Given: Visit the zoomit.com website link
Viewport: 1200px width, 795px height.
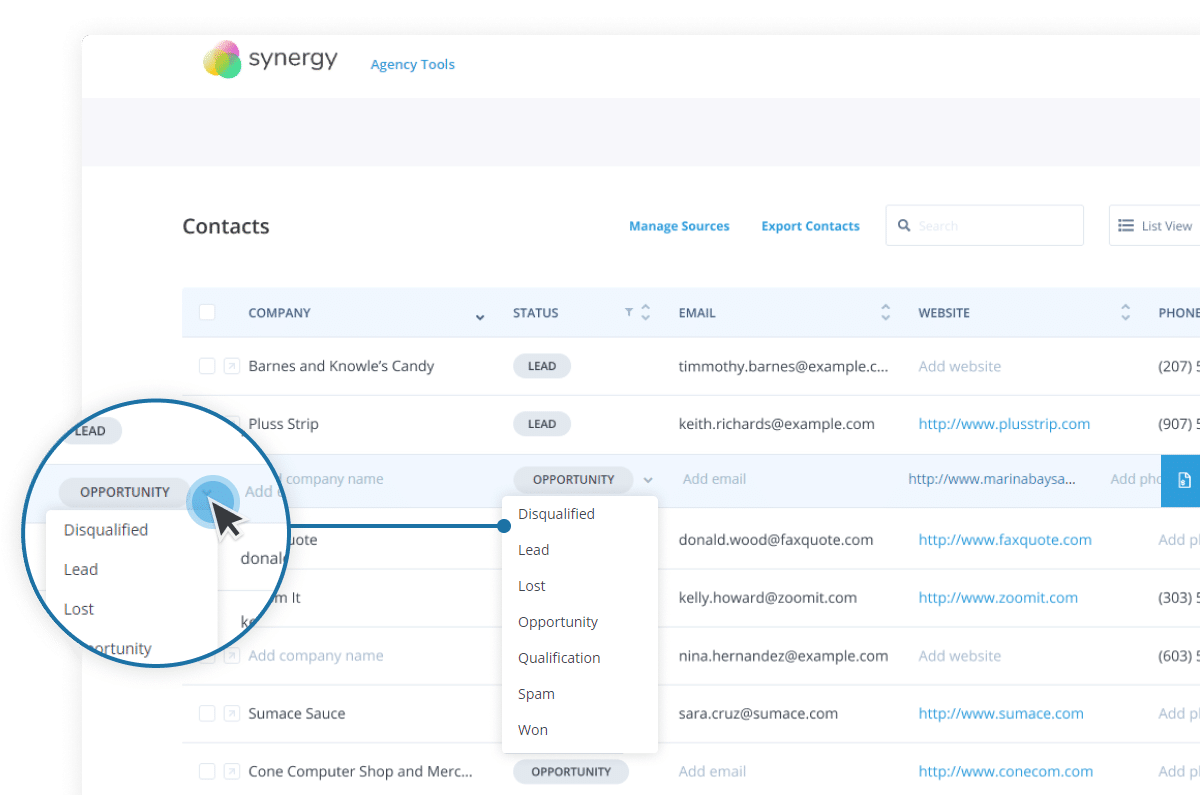Looking at the screenshot, I should [998, 598].
